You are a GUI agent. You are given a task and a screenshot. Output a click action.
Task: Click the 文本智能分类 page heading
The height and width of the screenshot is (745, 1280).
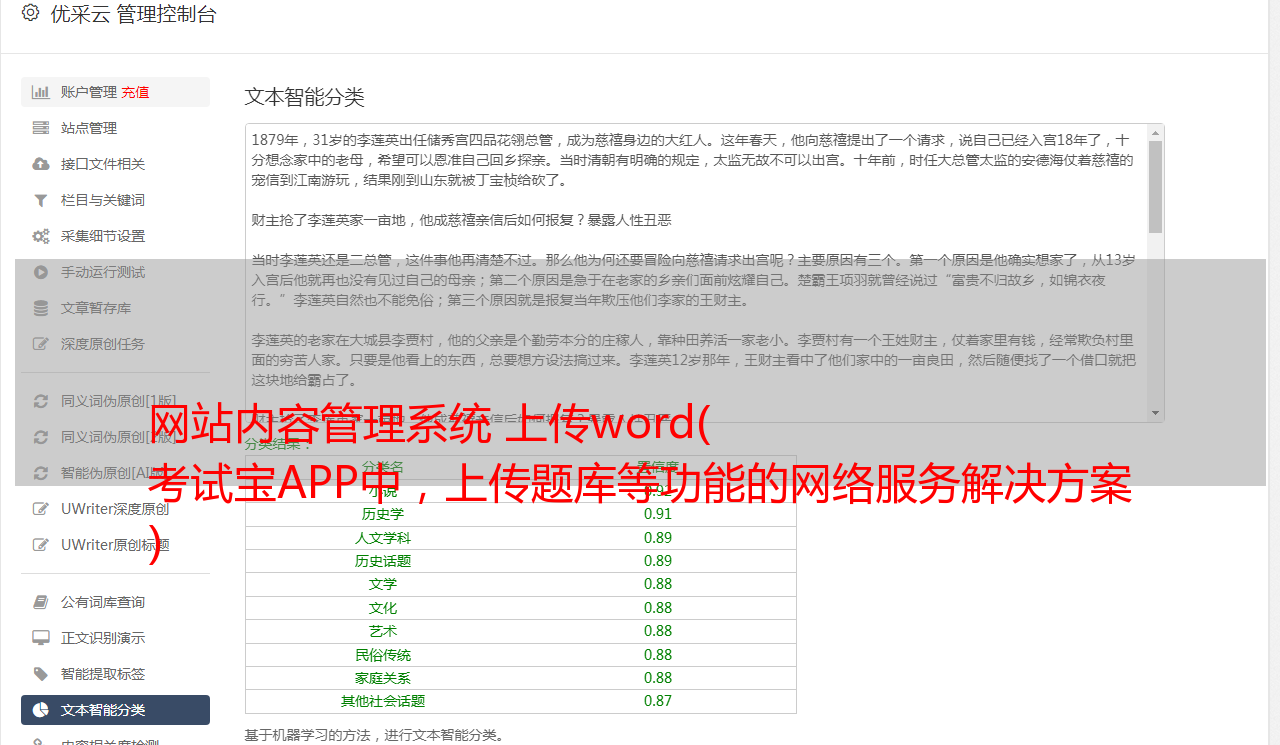click(305, 97)
